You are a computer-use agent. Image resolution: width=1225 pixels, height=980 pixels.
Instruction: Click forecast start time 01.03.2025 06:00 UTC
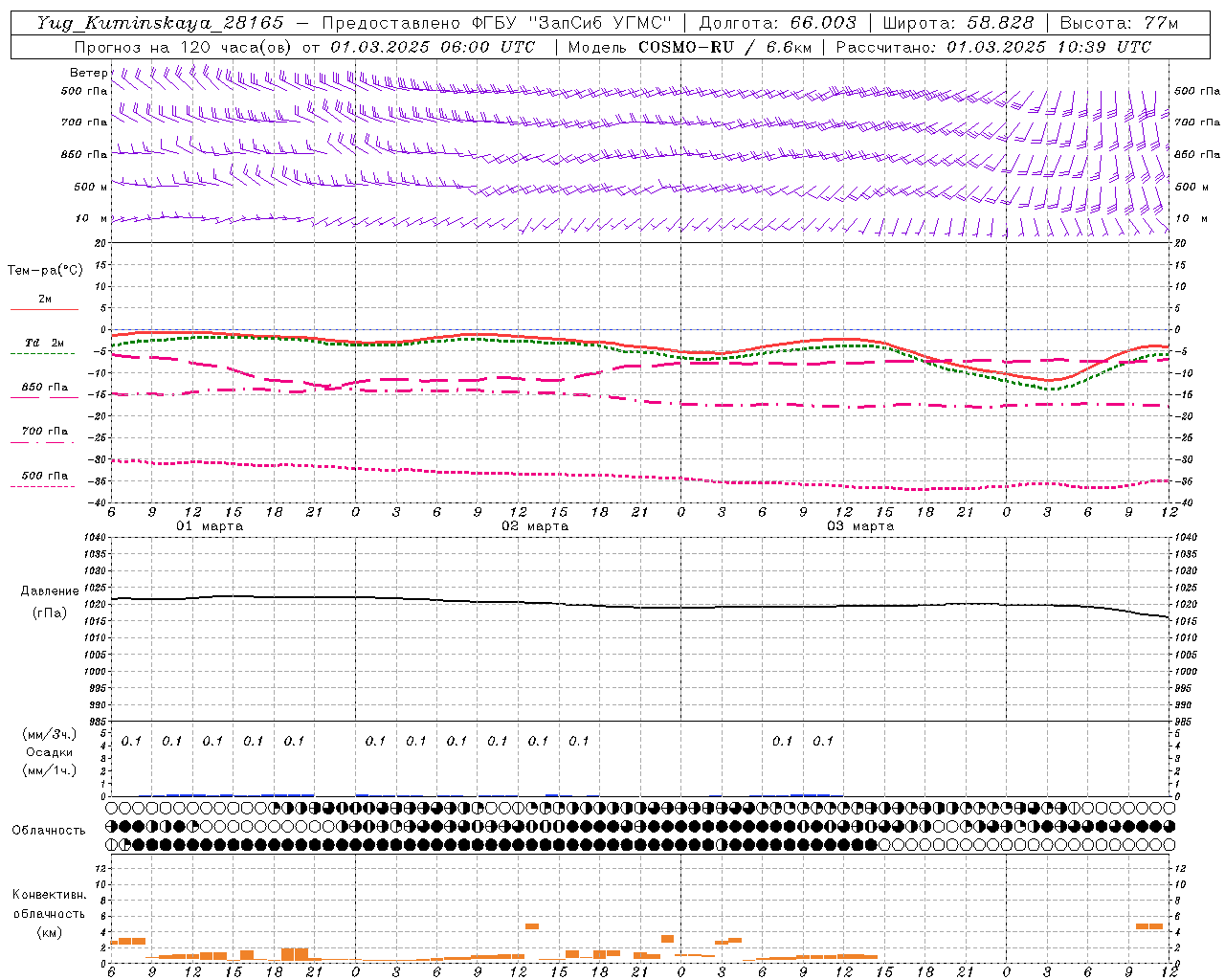coord(433,47)
